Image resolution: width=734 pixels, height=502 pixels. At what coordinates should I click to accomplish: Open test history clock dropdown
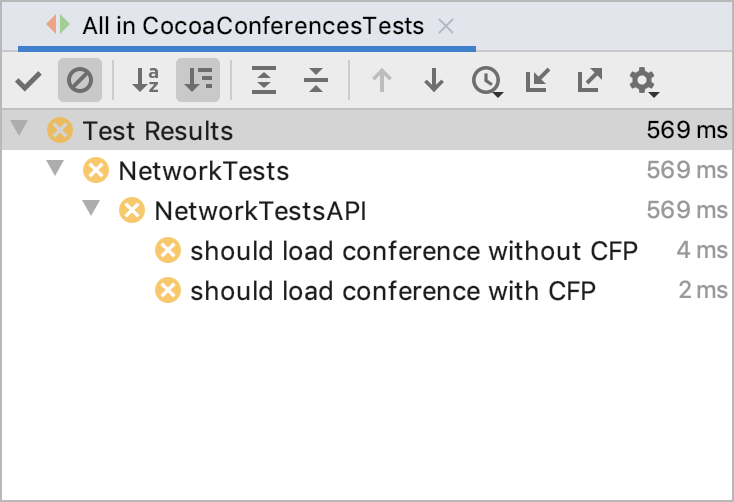pos(487,81)
